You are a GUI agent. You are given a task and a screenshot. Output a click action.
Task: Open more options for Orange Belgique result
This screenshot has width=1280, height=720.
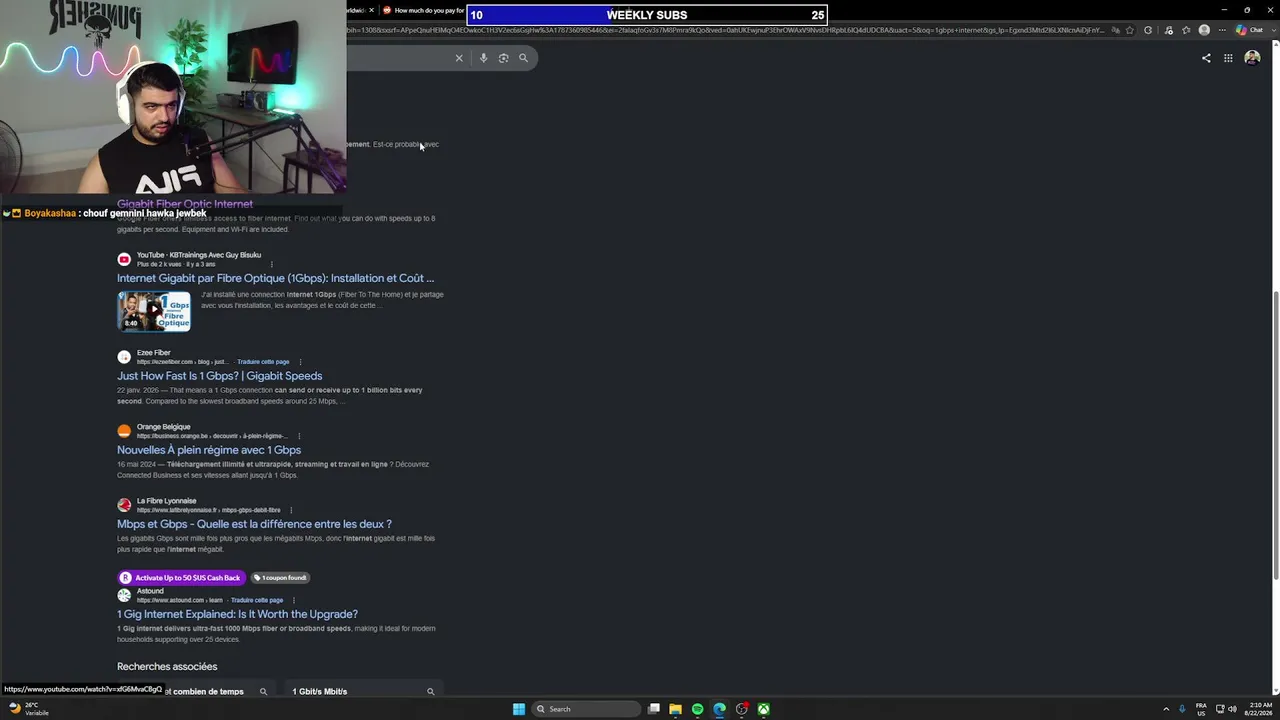click(x=299, y=436)
